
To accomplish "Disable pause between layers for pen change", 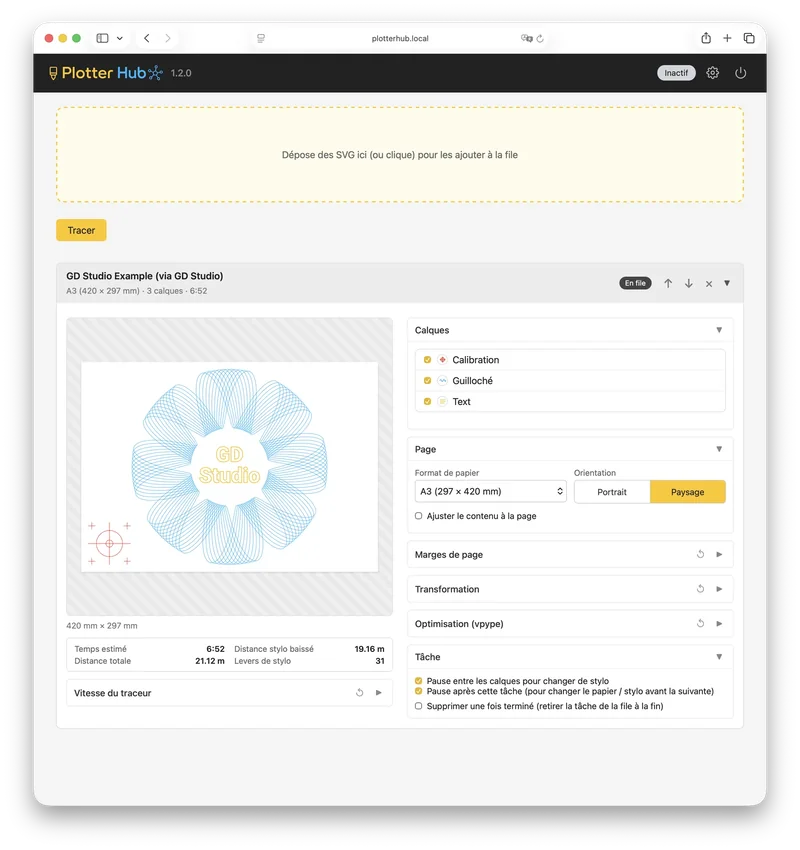I will [x=418, y=680].
